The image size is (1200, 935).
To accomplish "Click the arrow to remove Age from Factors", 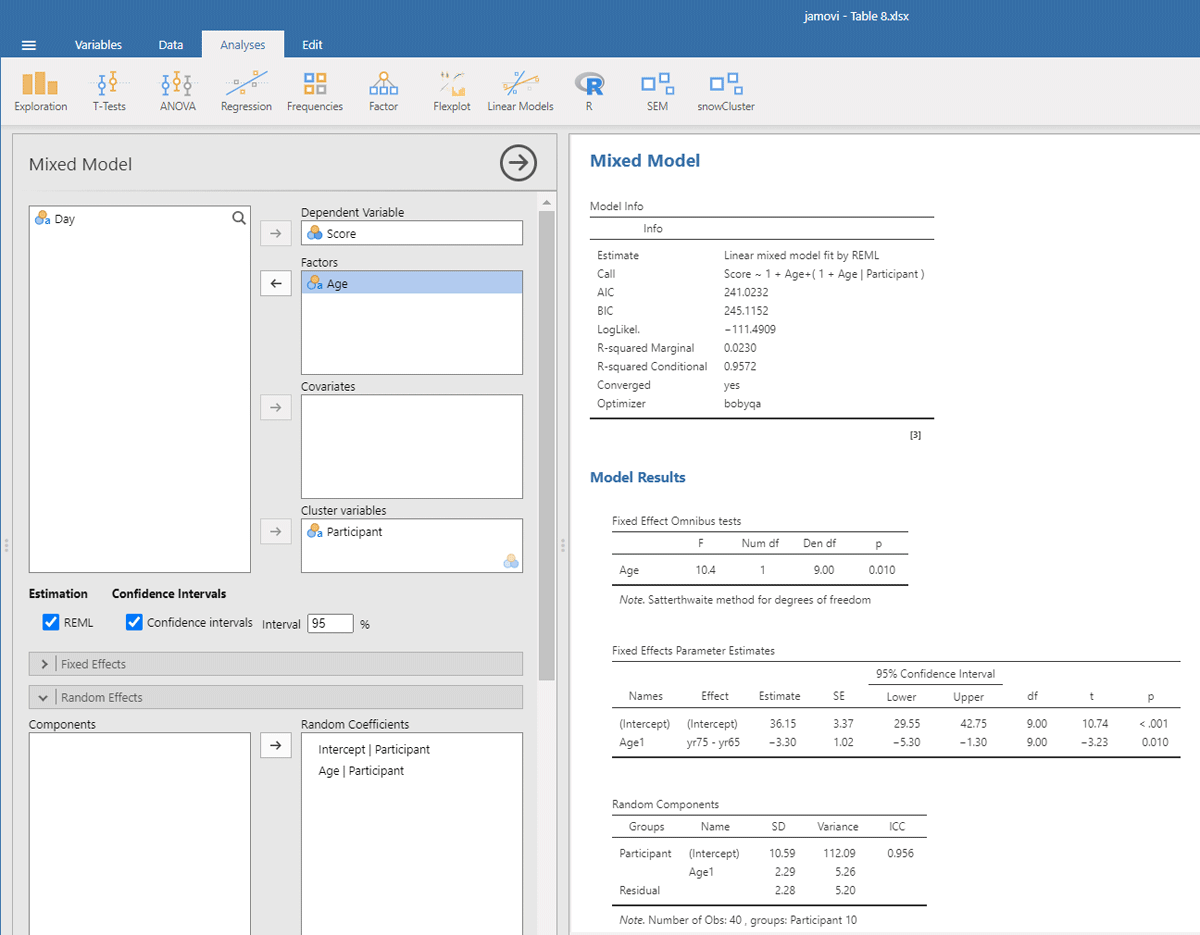I will tap(276, 284).
